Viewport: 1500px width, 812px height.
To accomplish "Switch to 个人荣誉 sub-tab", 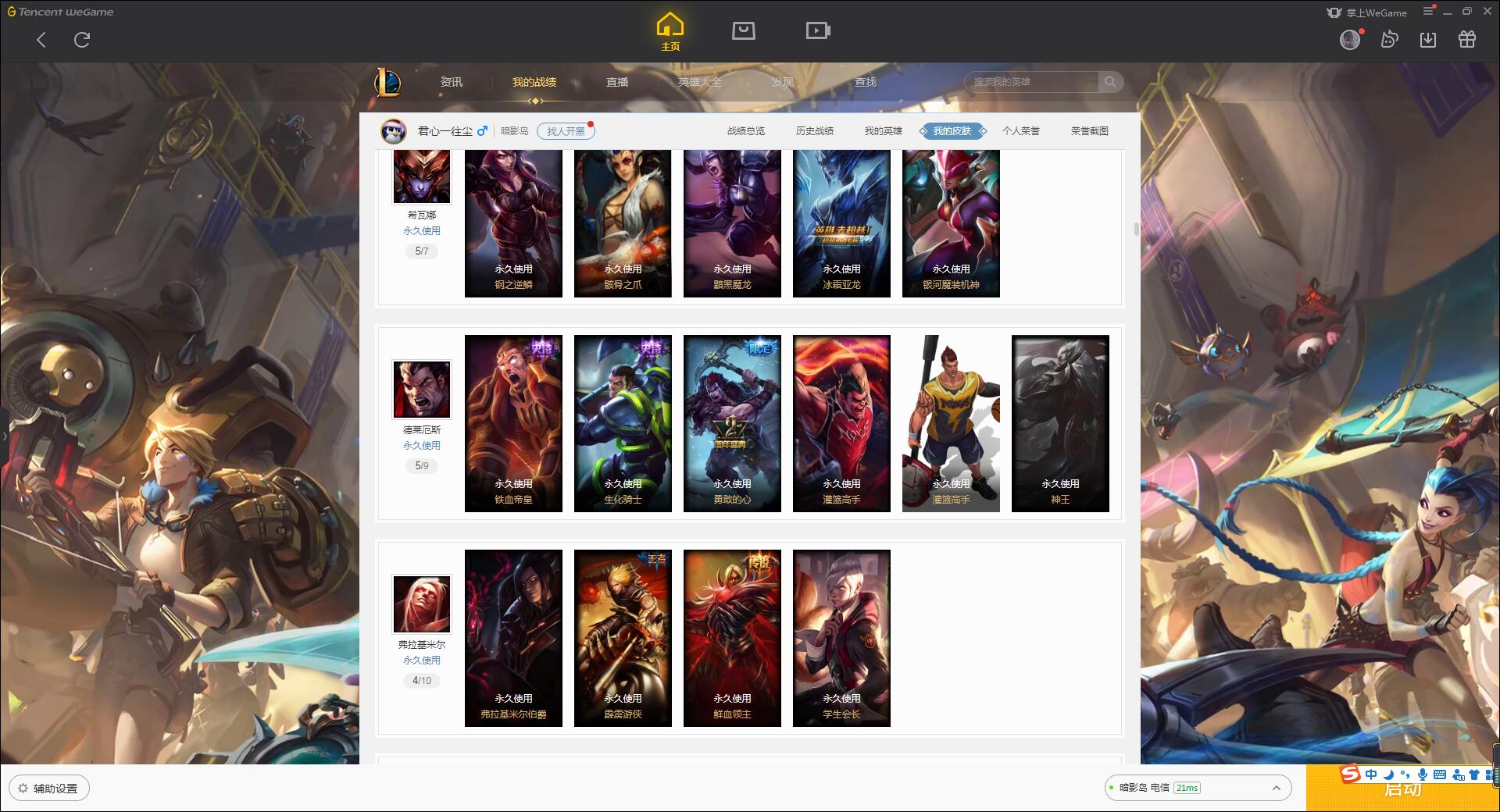I will (1021, 131).
